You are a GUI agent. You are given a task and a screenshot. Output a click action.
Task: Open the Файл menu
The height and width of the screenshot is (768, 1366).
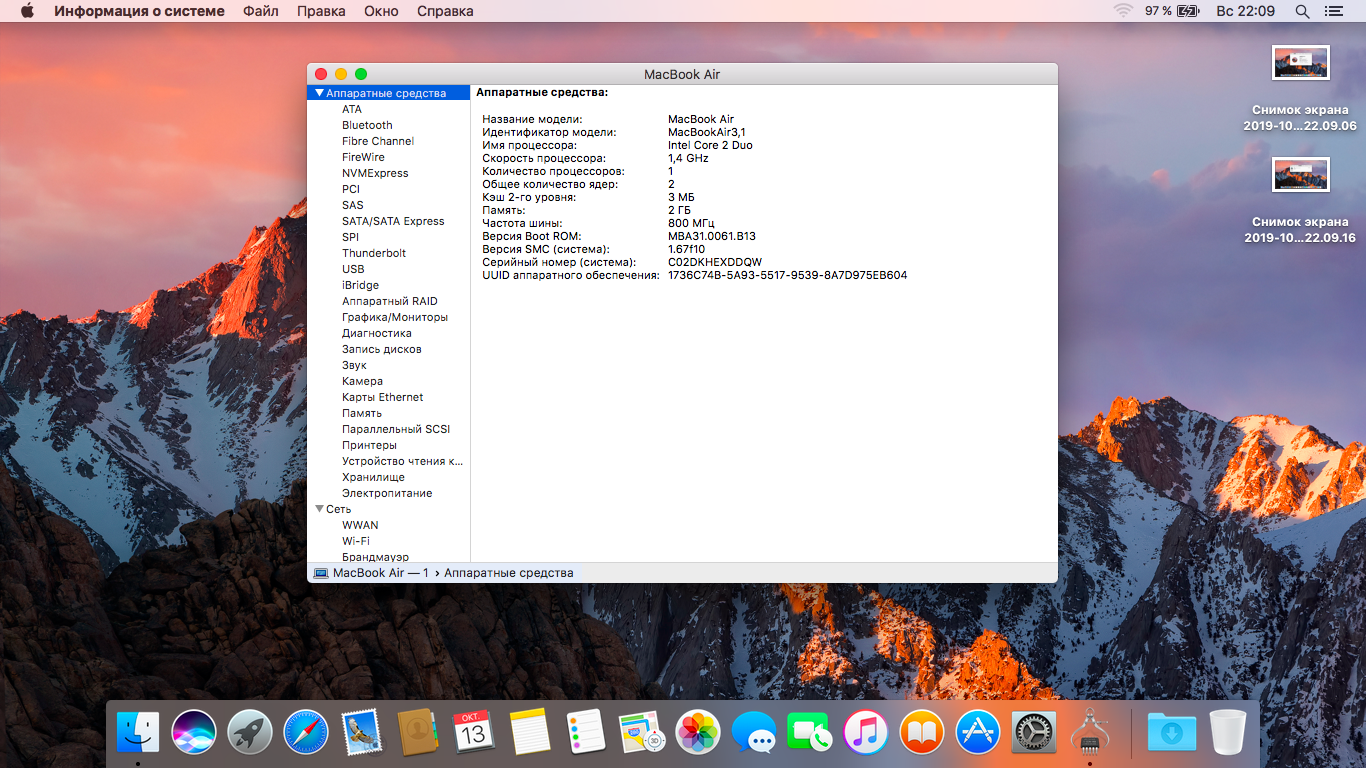[261, 11]
